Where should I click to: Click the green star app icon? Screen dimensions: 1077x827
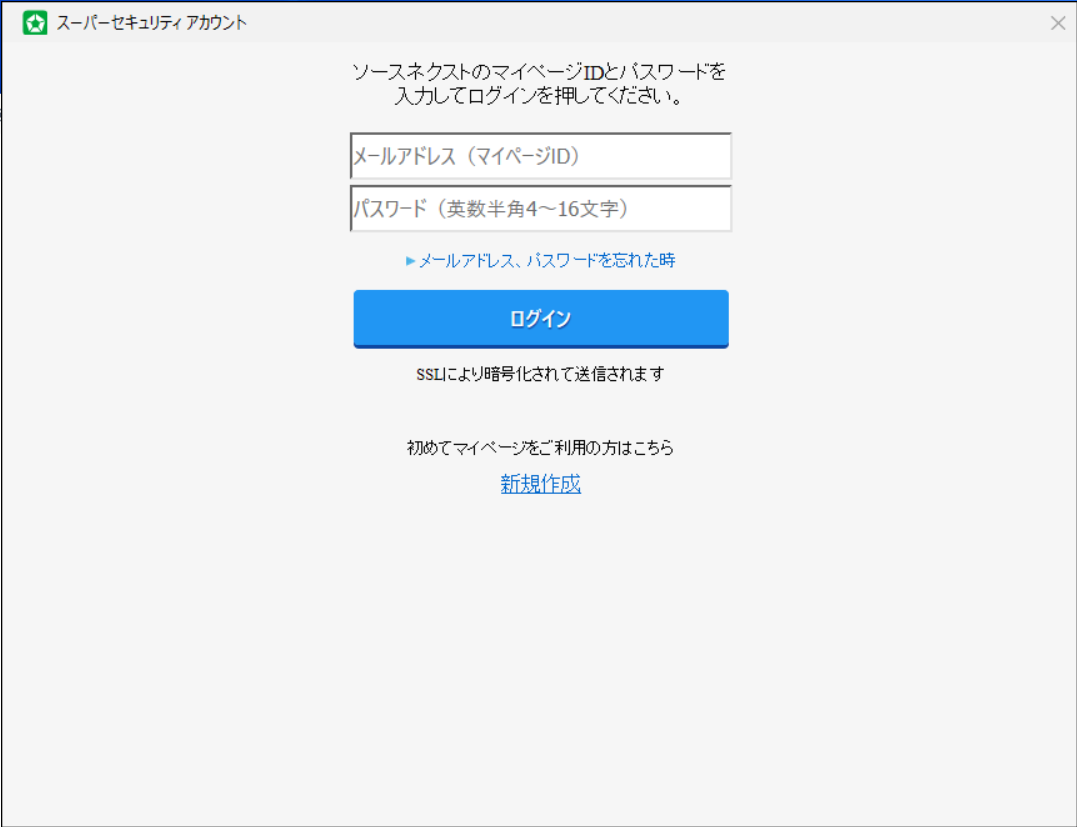pos(35,23)
